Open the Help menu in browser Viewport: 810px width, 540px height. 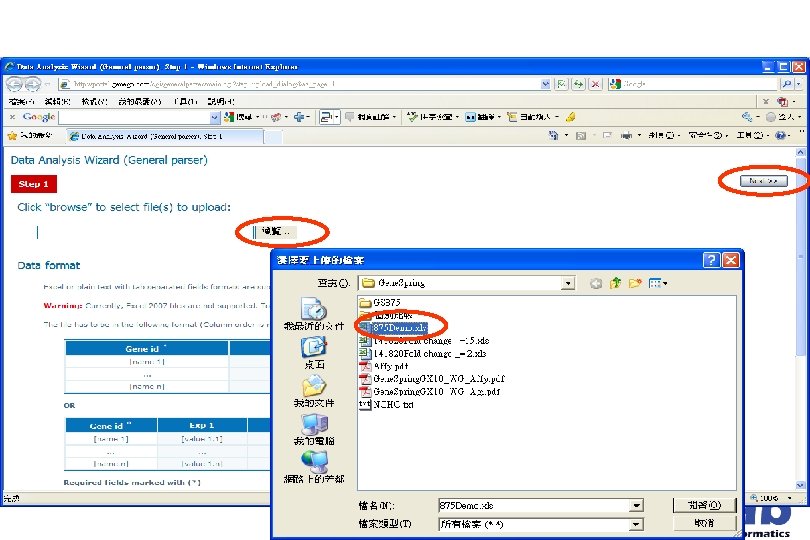221,101
